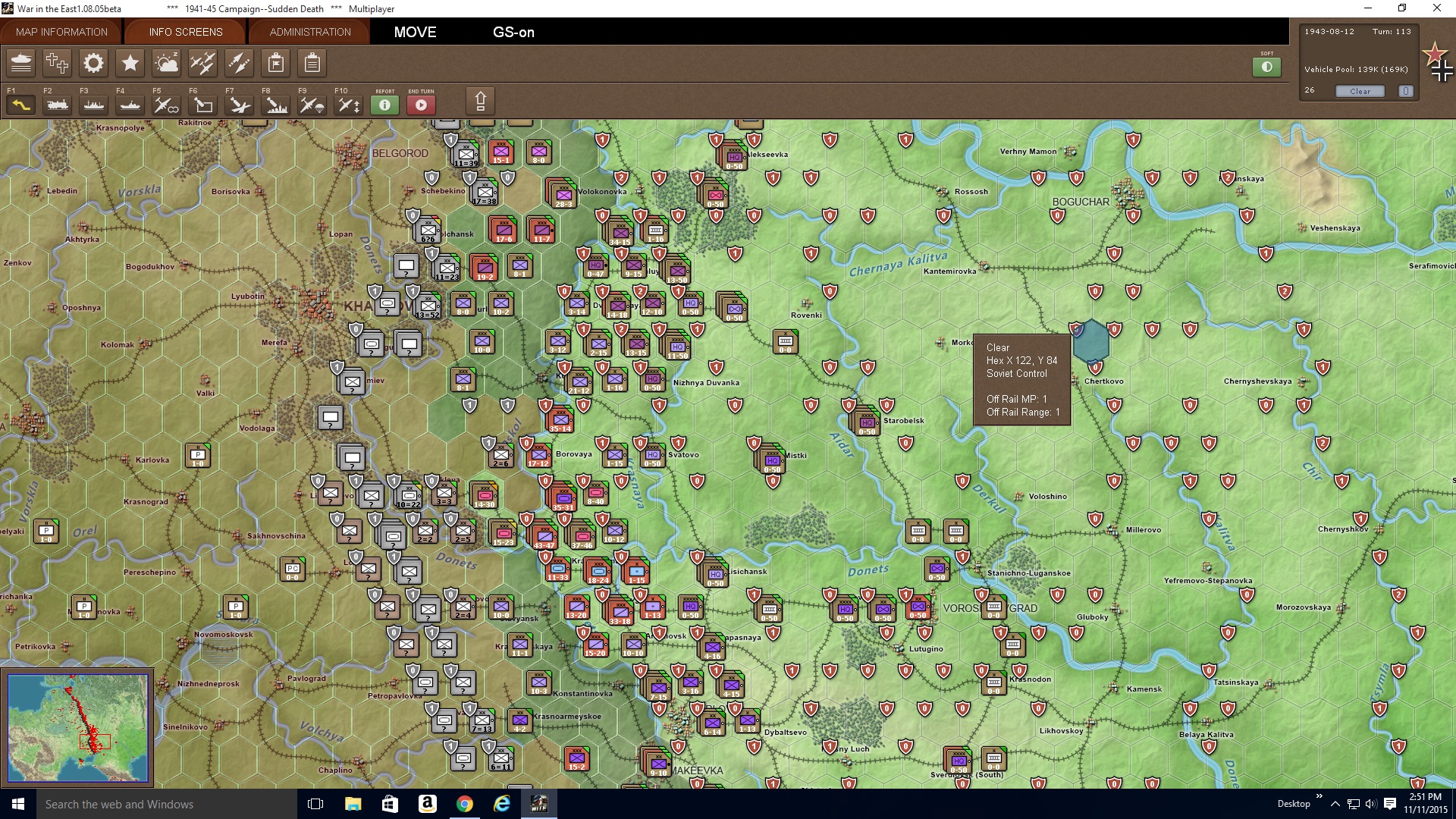Click the BELGOROD city label

(400, 153)
